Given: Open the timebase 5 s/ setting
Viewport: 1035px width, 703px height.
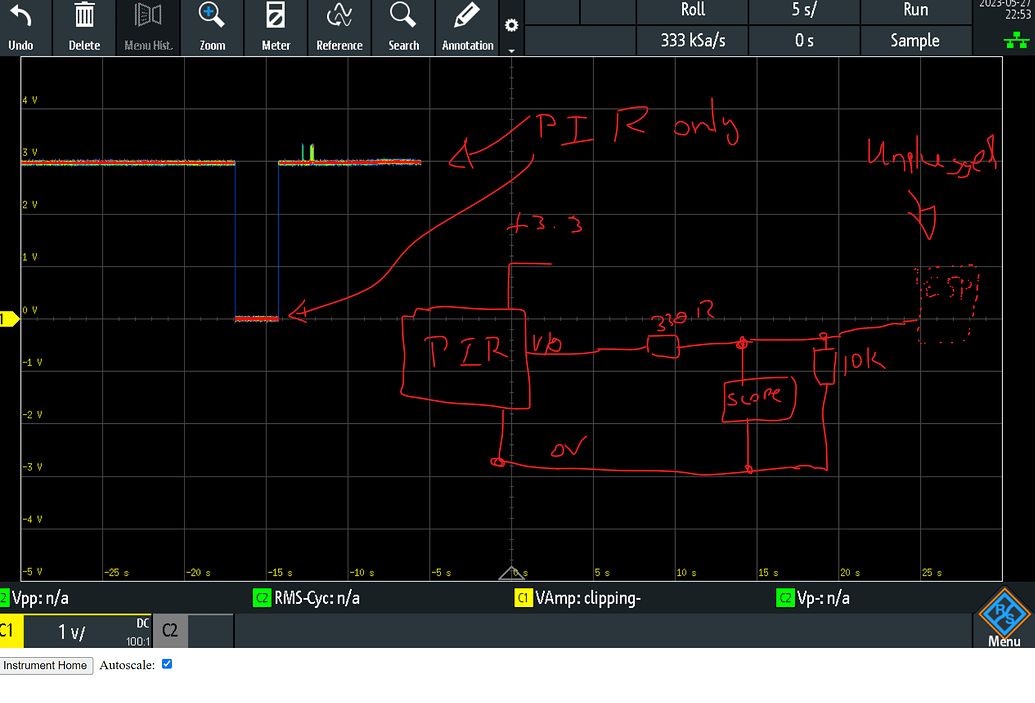Looking at the screenshot, I should point(804,11).
